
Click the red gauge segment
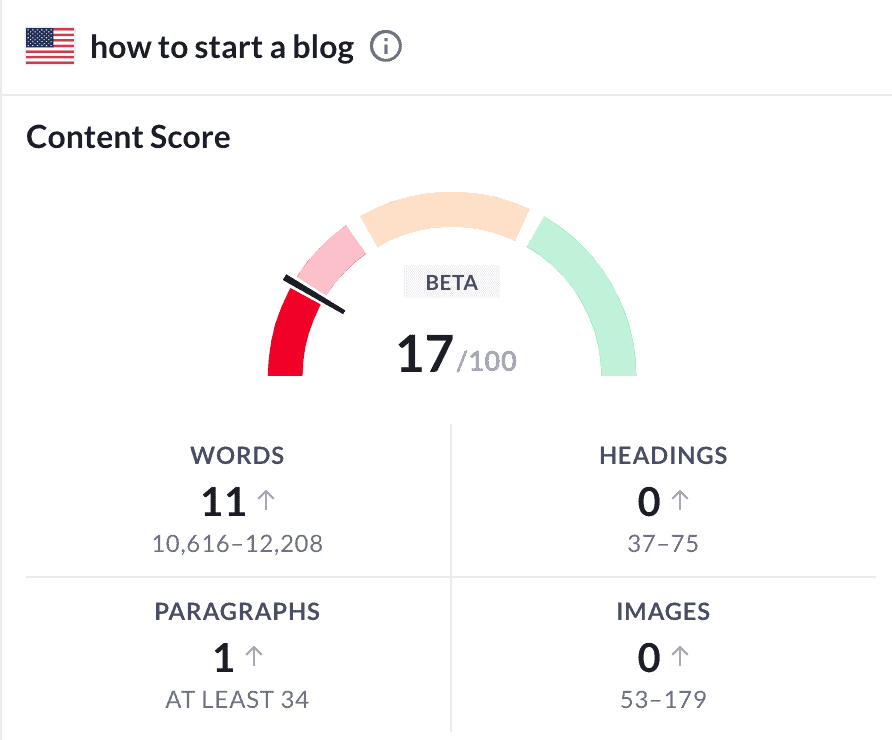291,338
